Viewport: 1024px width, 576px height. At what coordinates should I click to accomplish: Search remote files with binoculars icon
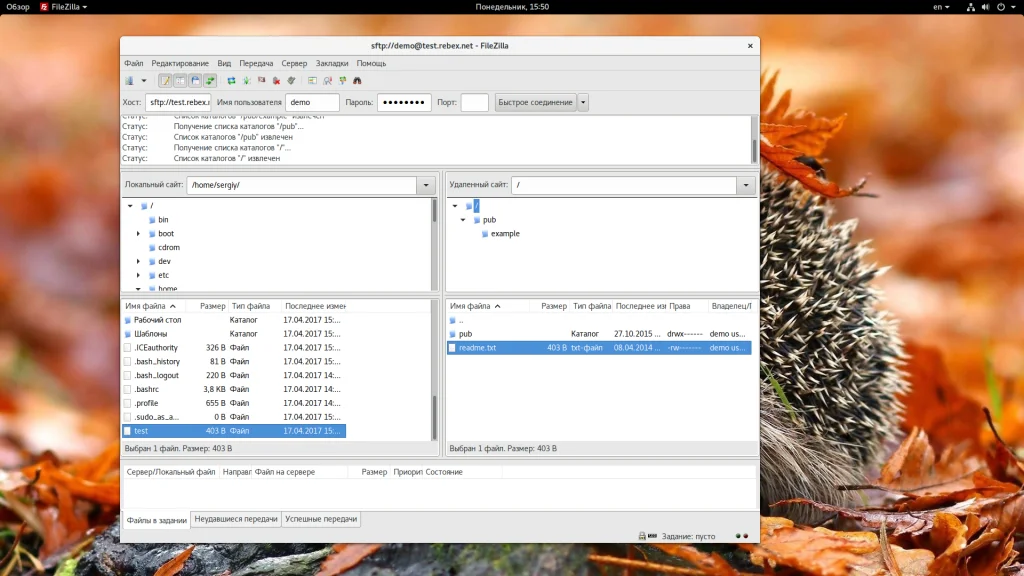pyautogui.click(x=357, y=80)
